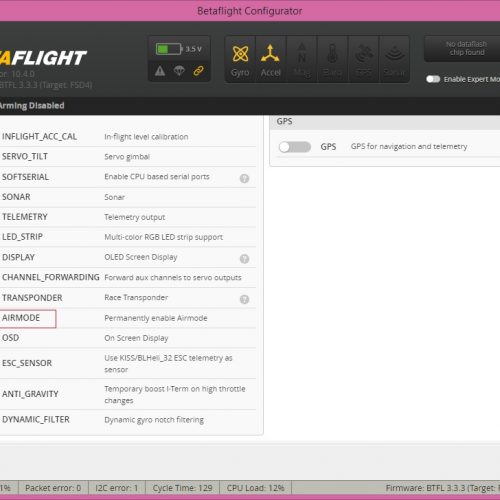
Task: Click the Betaflight logo in header
Action: pos(43,58)
